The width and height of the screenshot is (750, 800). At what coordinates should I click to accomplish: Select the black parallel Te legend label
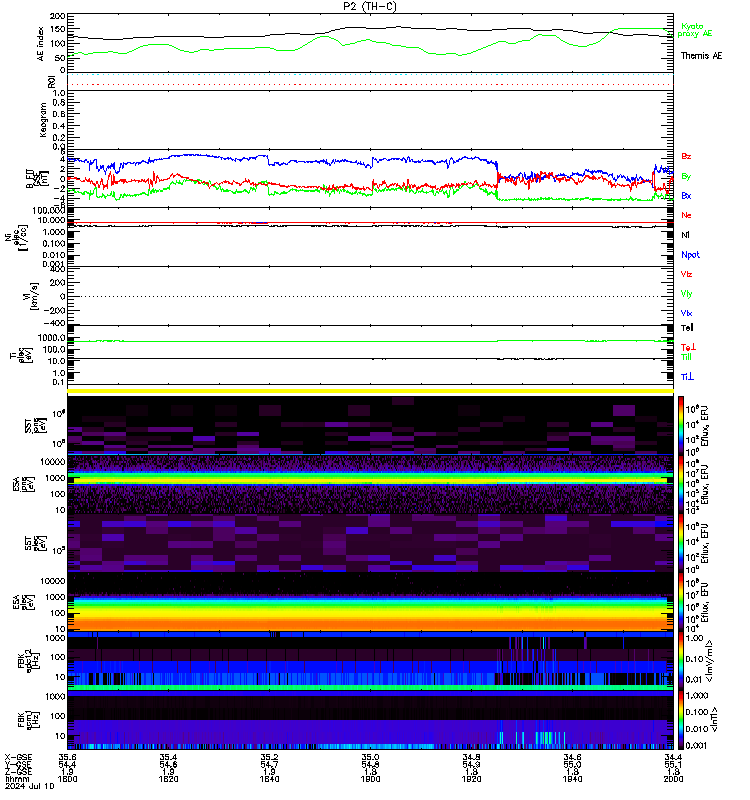point(687,328)
